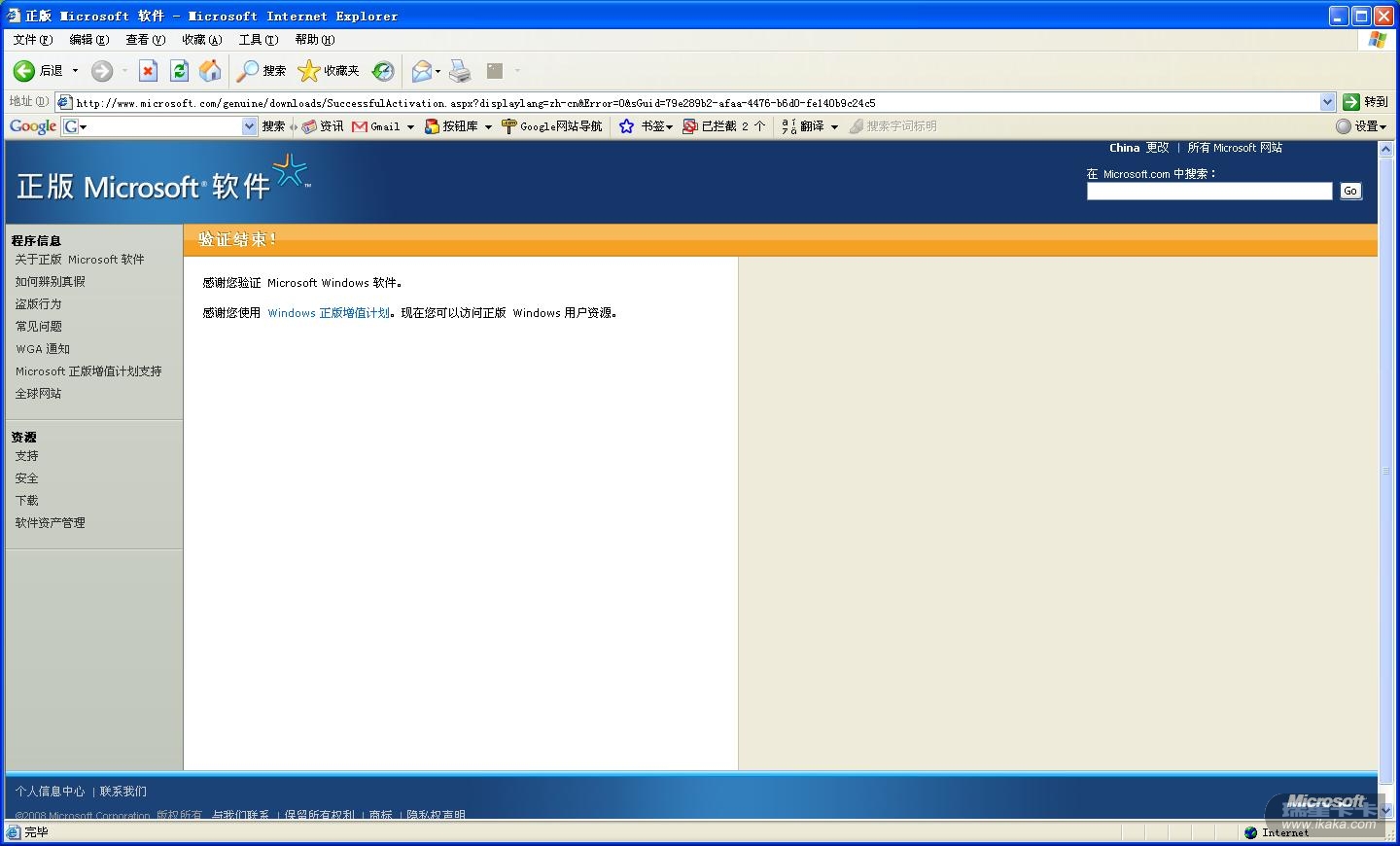Screen dimensions: 1400x846
Task: Click the Windows flag logo throbber
Action: (1377, 40)
